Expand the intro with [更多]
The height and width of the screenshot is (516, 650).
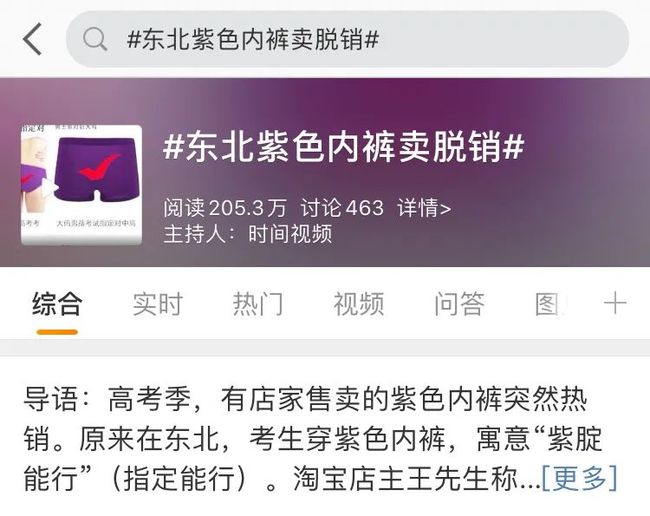[580, 478]
